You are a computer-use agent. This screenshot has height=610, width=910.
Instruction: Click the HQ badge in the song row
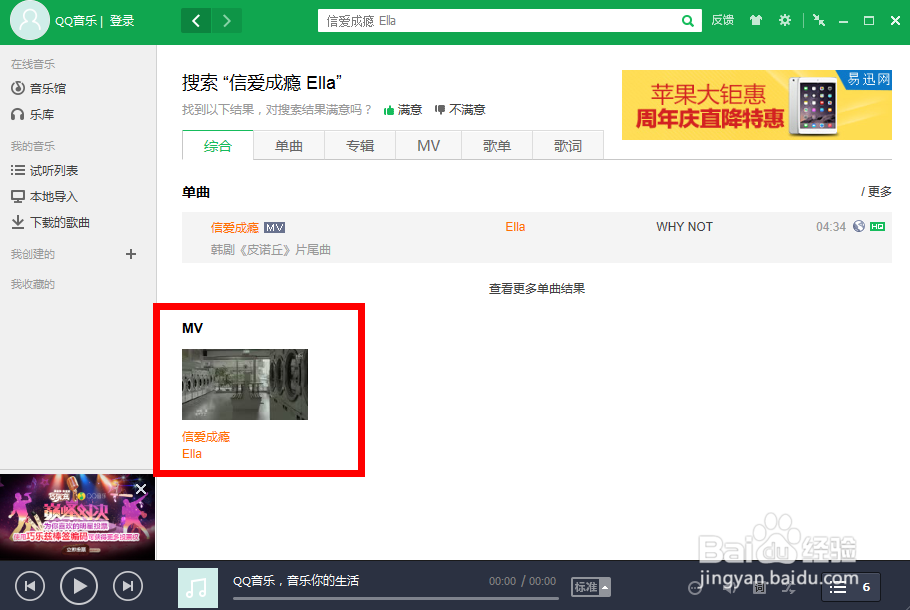pyautogui.click(x=878, y=226)
